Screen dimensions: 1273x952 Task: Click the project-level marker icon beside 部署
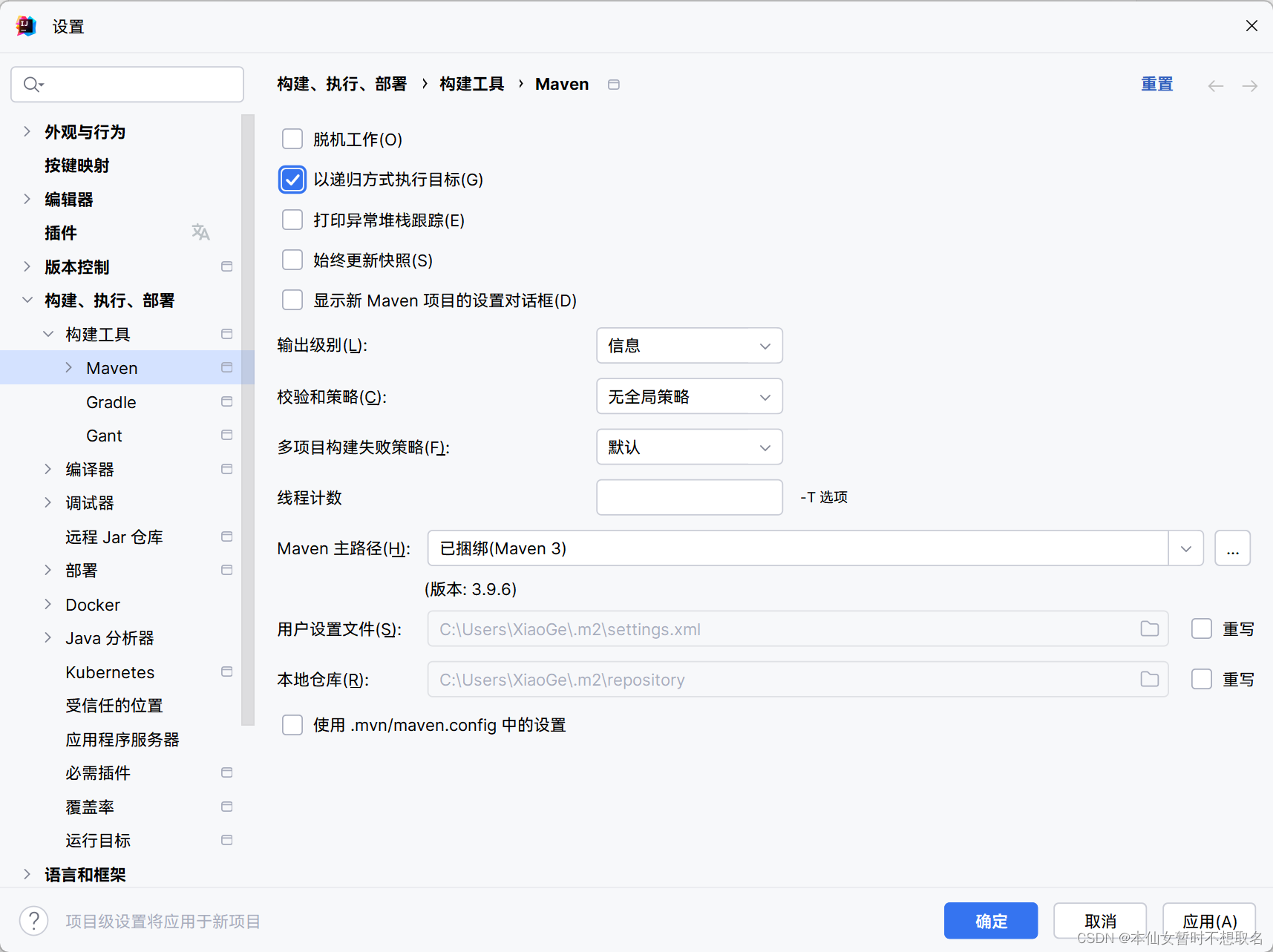(x=227, y=570)
